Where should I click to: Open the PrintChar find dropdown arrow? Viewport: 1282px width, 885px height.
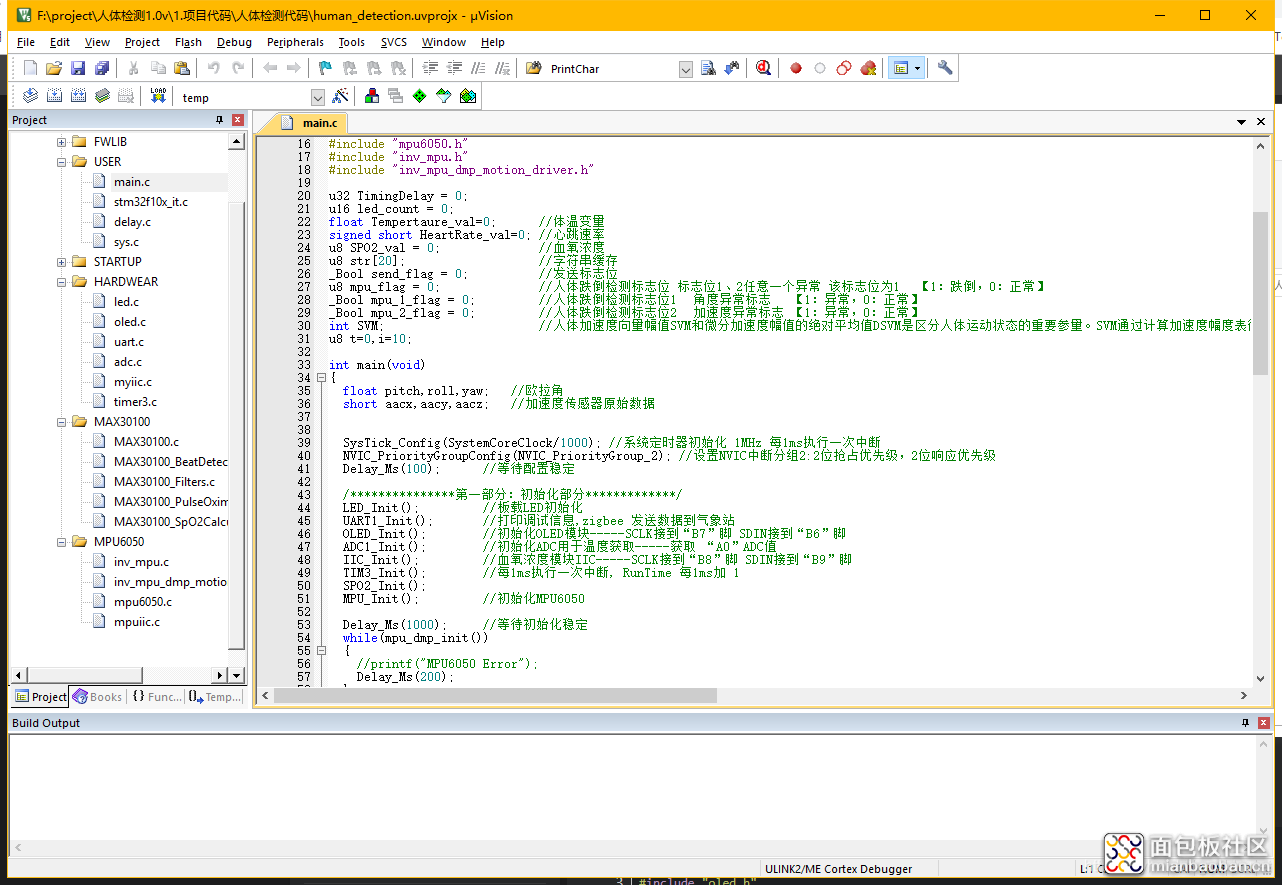(686, 69)
